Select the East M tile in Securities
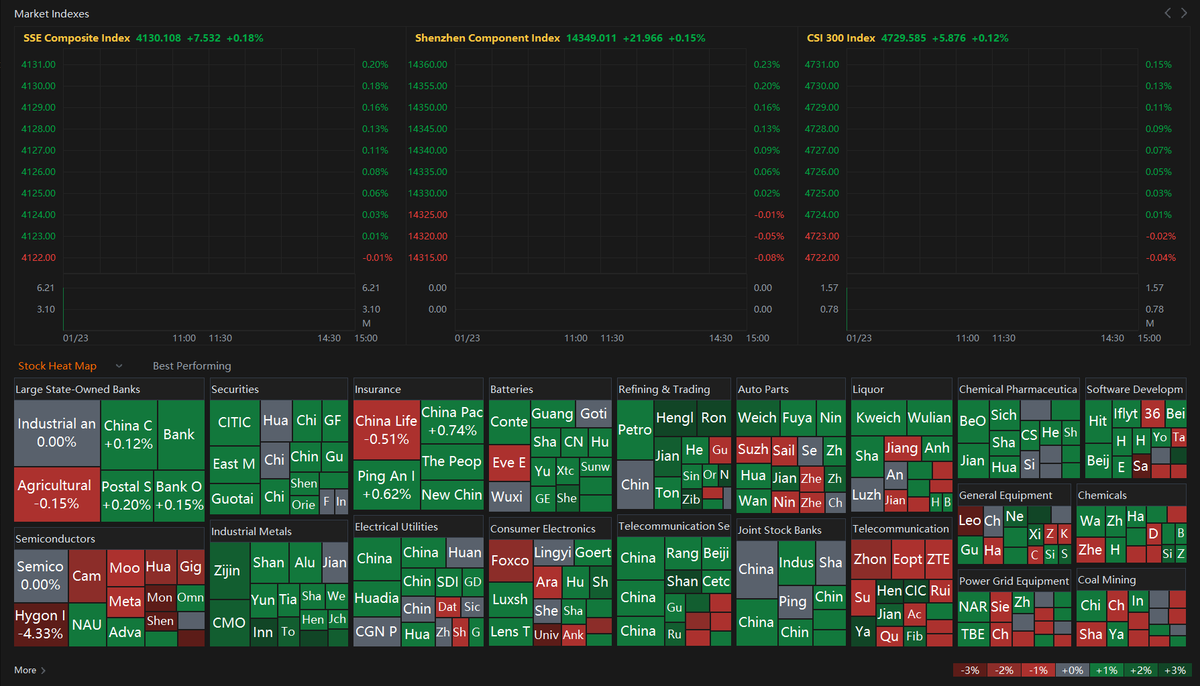This screenshot has width=1200, height=686. click(235, 463)
